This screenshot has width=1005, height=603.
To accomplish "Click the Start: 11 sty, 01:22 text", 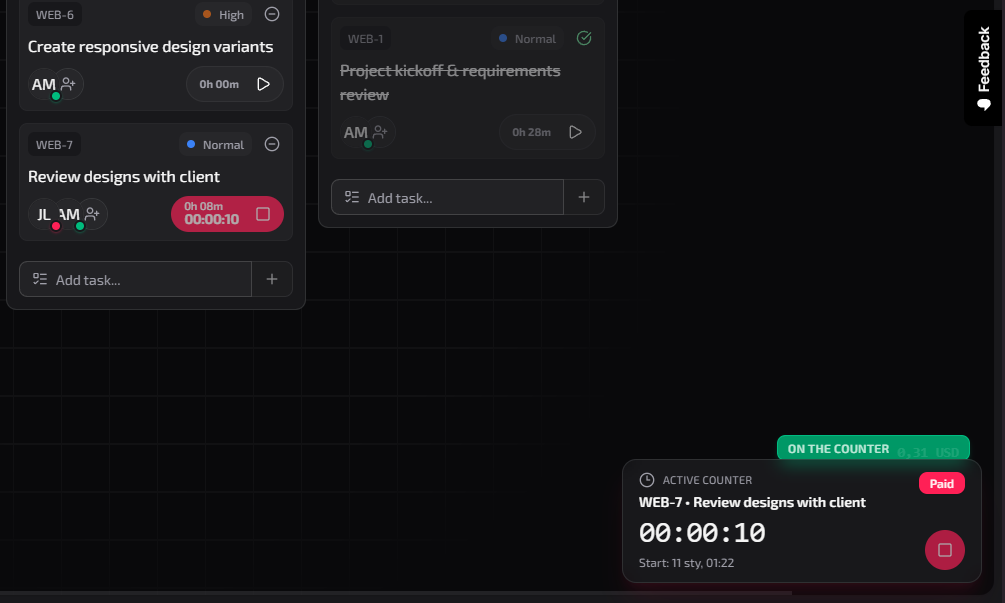I will (686, 563).
